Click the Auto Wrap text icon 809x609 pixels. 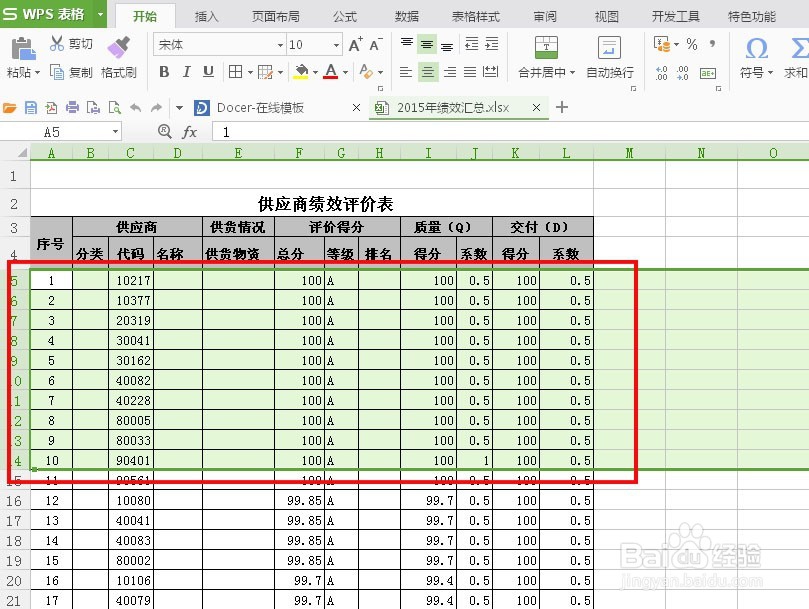tap(609, 47)
